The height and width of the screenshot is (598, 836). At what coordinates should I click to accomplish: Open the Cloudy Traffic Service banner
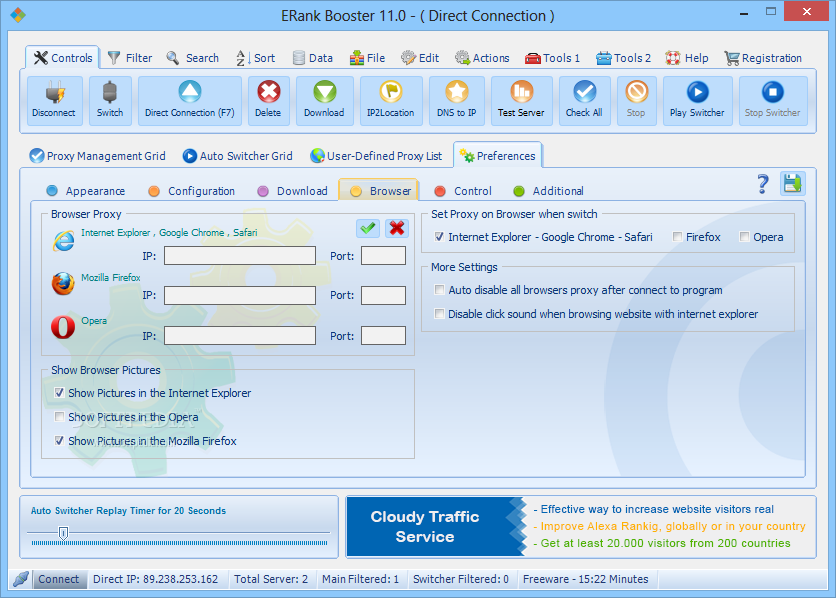click(x=581, y=527)
